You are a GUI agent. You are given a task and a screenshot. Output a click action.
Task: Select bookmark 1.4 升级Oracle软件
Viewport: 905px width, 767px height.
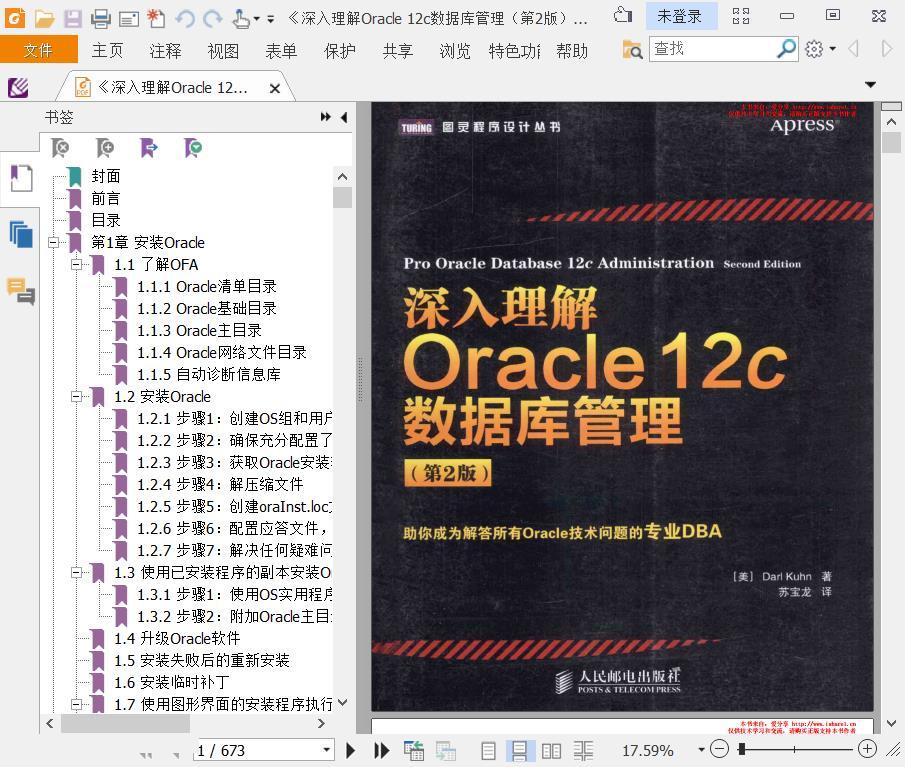pyautogui.click(x=177, y=638)
